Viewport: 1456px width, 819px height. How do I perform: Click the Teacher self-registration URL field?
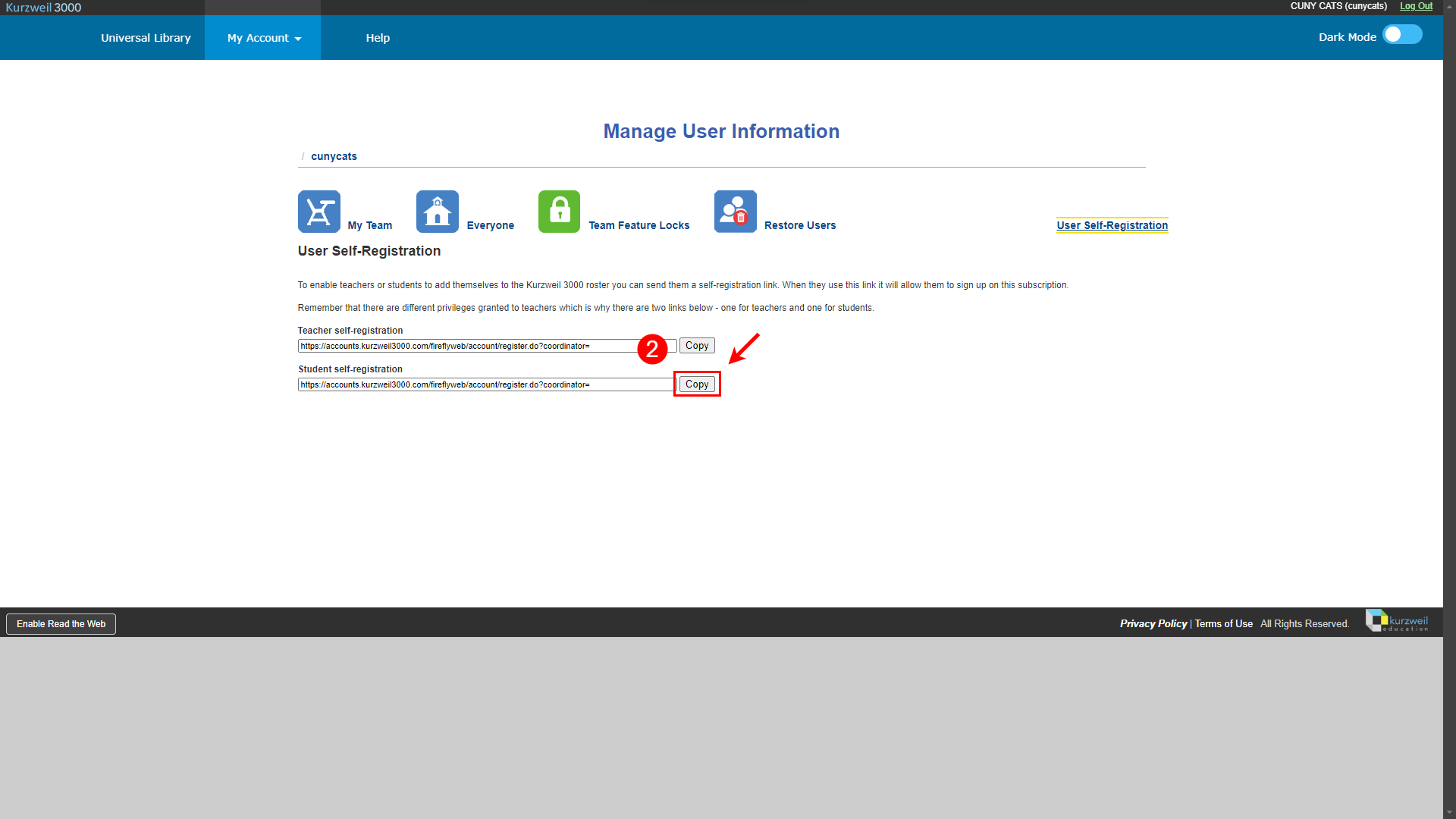[487, 346]
